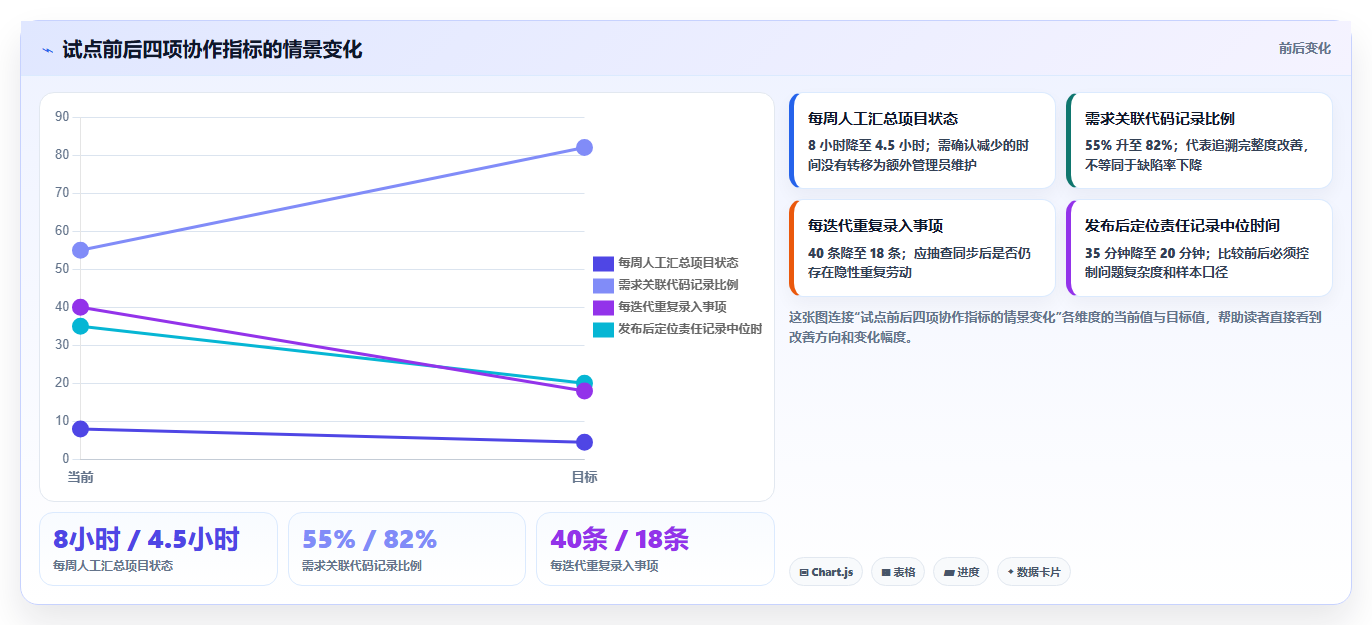
Task: Select the 8小时 / 4.5小时 stat value
Action: point(146,539)
